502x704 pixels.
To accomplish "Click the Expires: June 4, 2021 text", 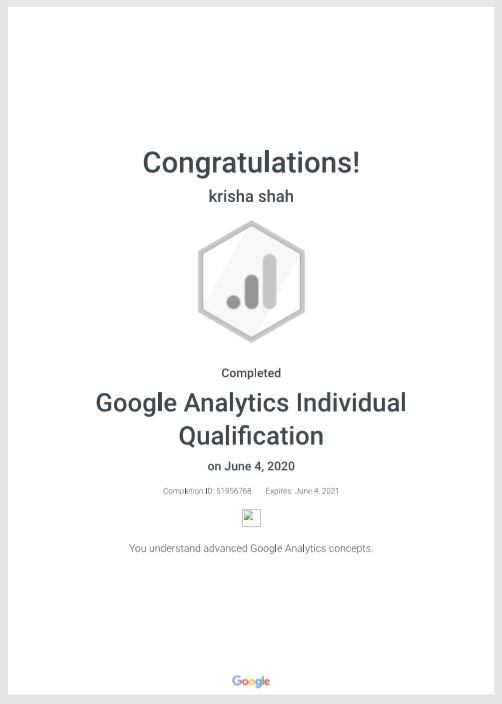I will coord(302,491).
